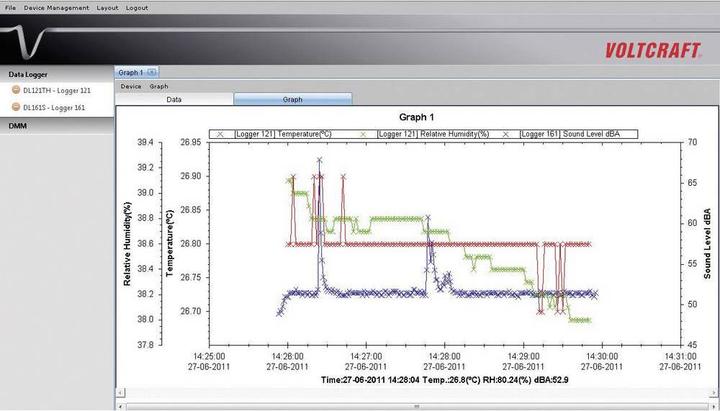Screen dimensions: 720x411
Task: Click the DL121TH Logger 121 device icon
Action: point(16,90)
